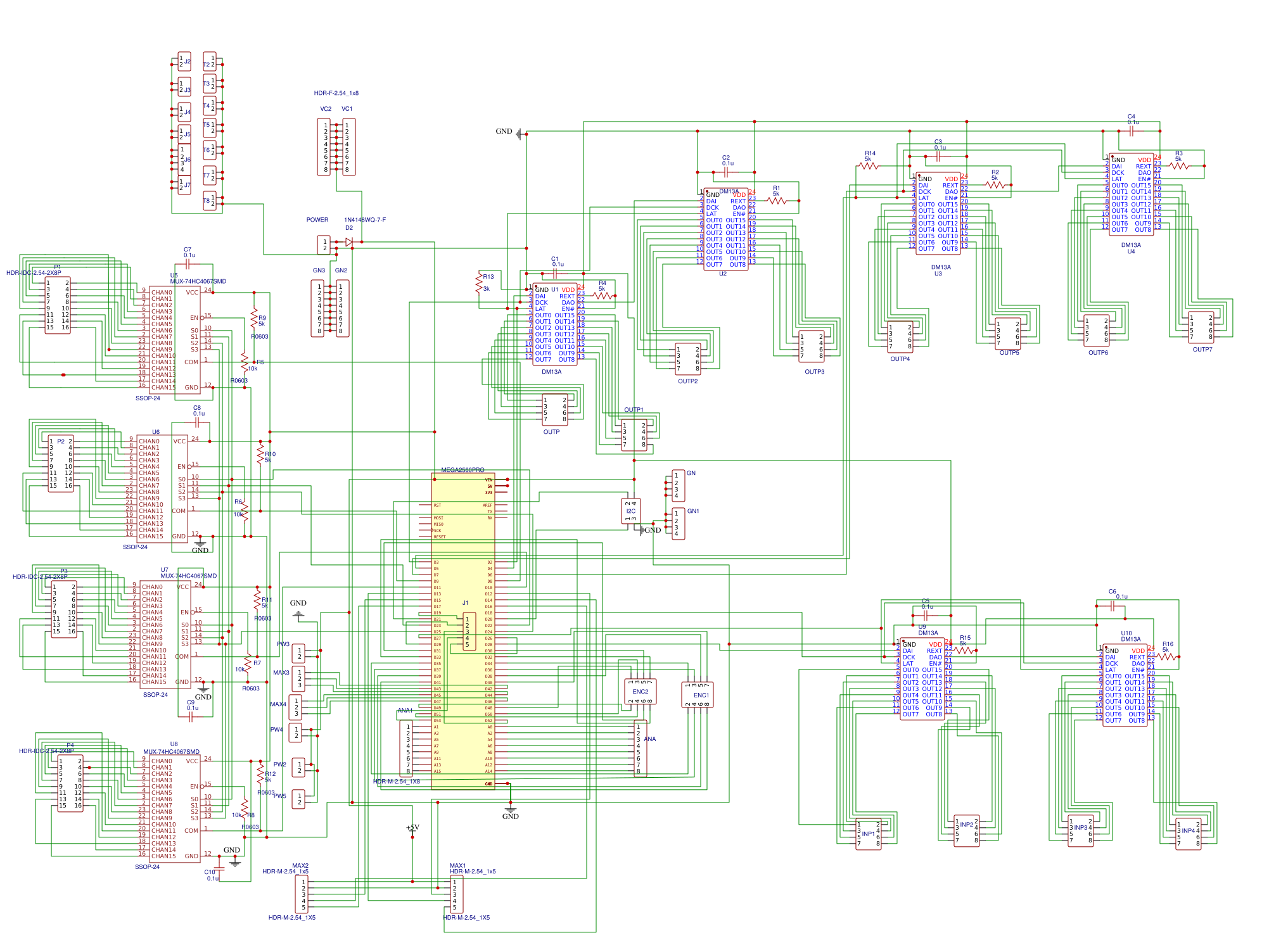The height and width of the screenshot is (952, 1269).
Task: Select the R9 resistor below U5 VCC
Action: pos(254,317)
